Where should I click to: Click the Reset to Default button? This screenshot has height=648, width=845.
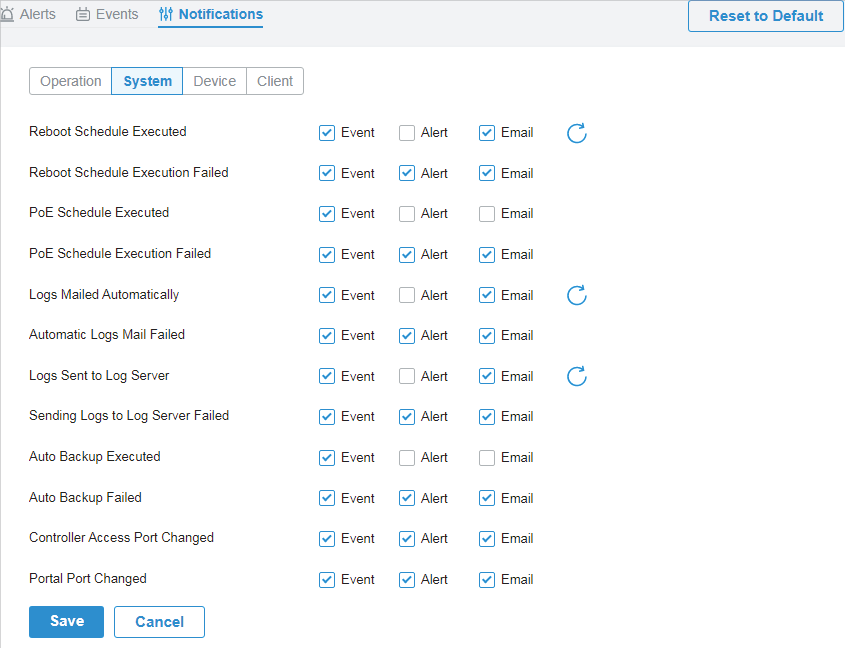click(766, 16)
